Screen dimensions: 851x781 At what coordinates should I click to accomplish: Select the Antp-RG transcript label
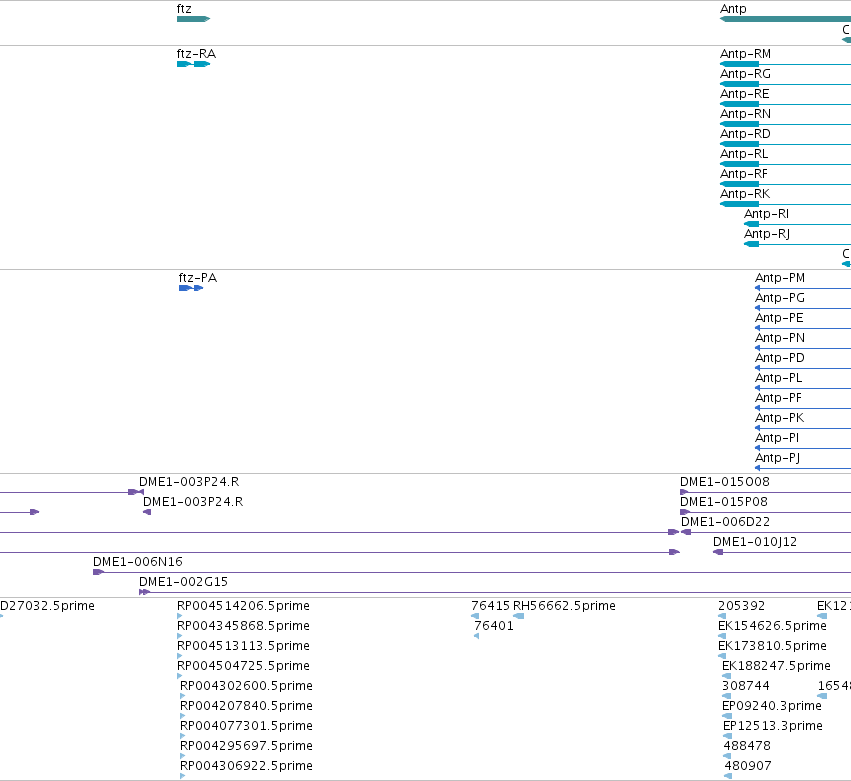[745, 74]
